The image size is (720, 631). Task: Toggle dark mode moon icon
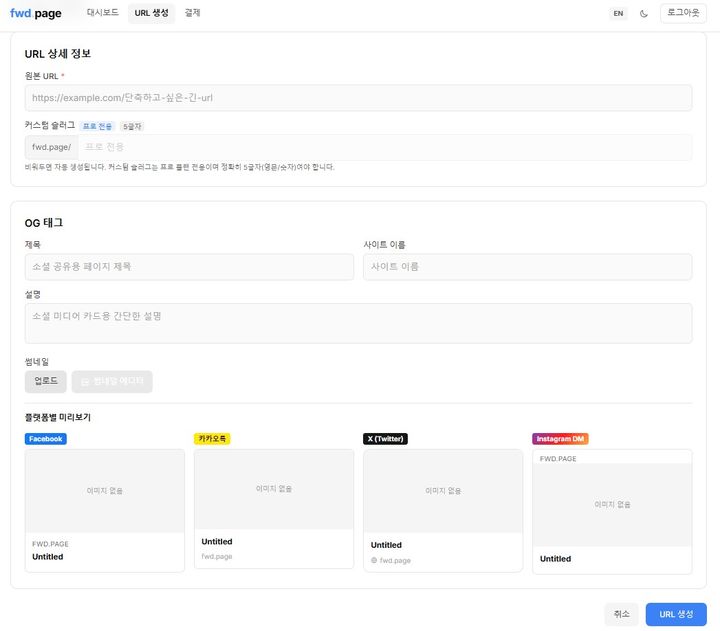pyautogui.click(x=643, y=14)
